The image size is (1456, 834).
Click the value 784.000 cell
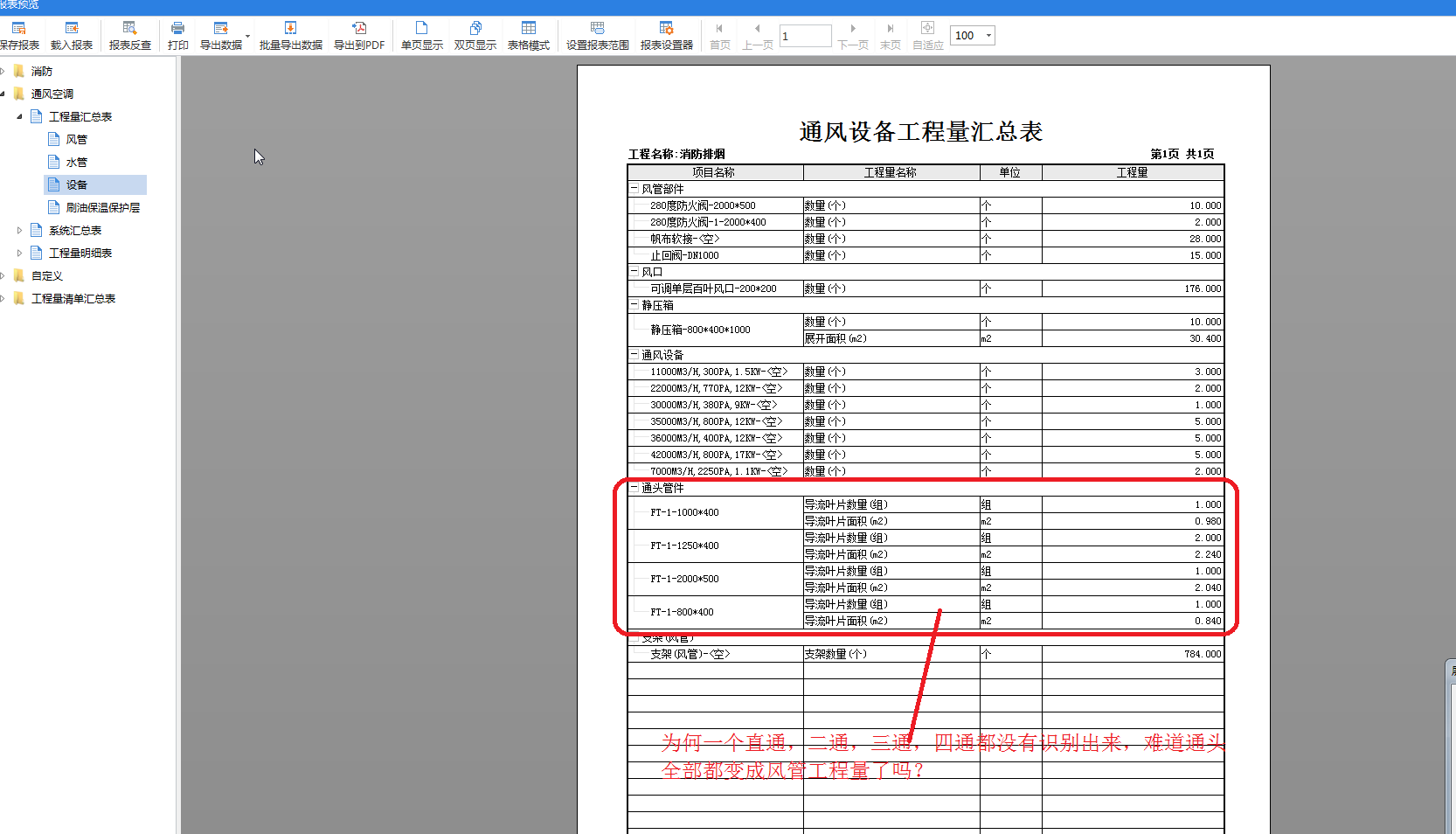point(1133,654)
